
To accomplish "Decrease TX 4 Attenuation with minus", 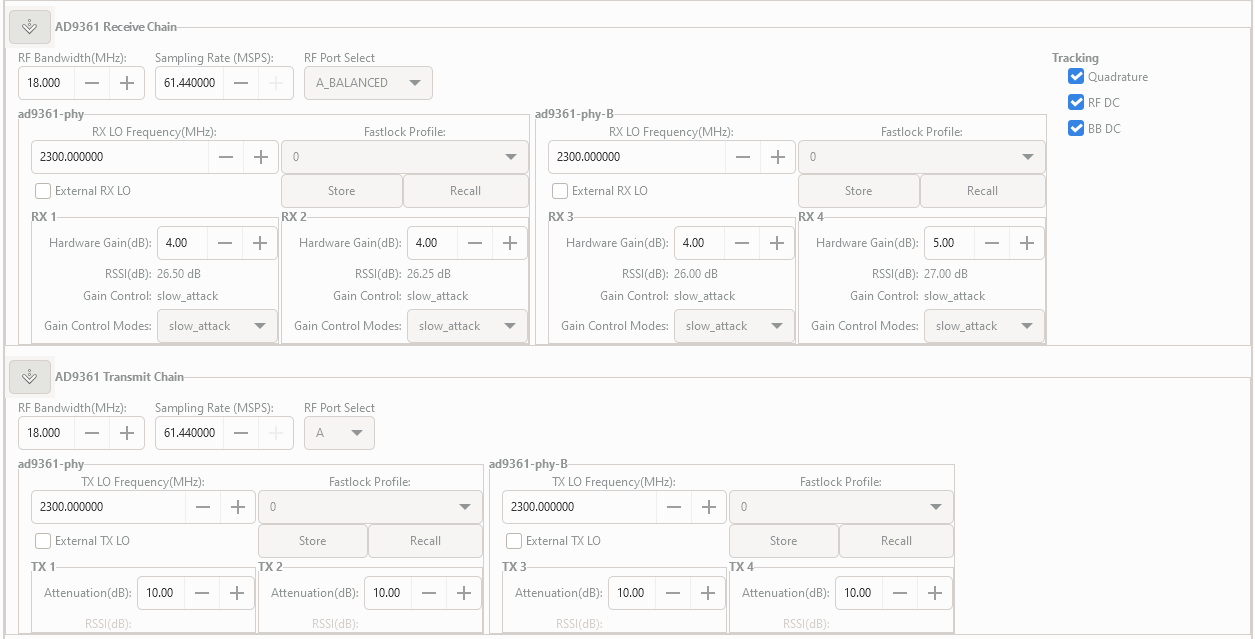I will point(901,593).
